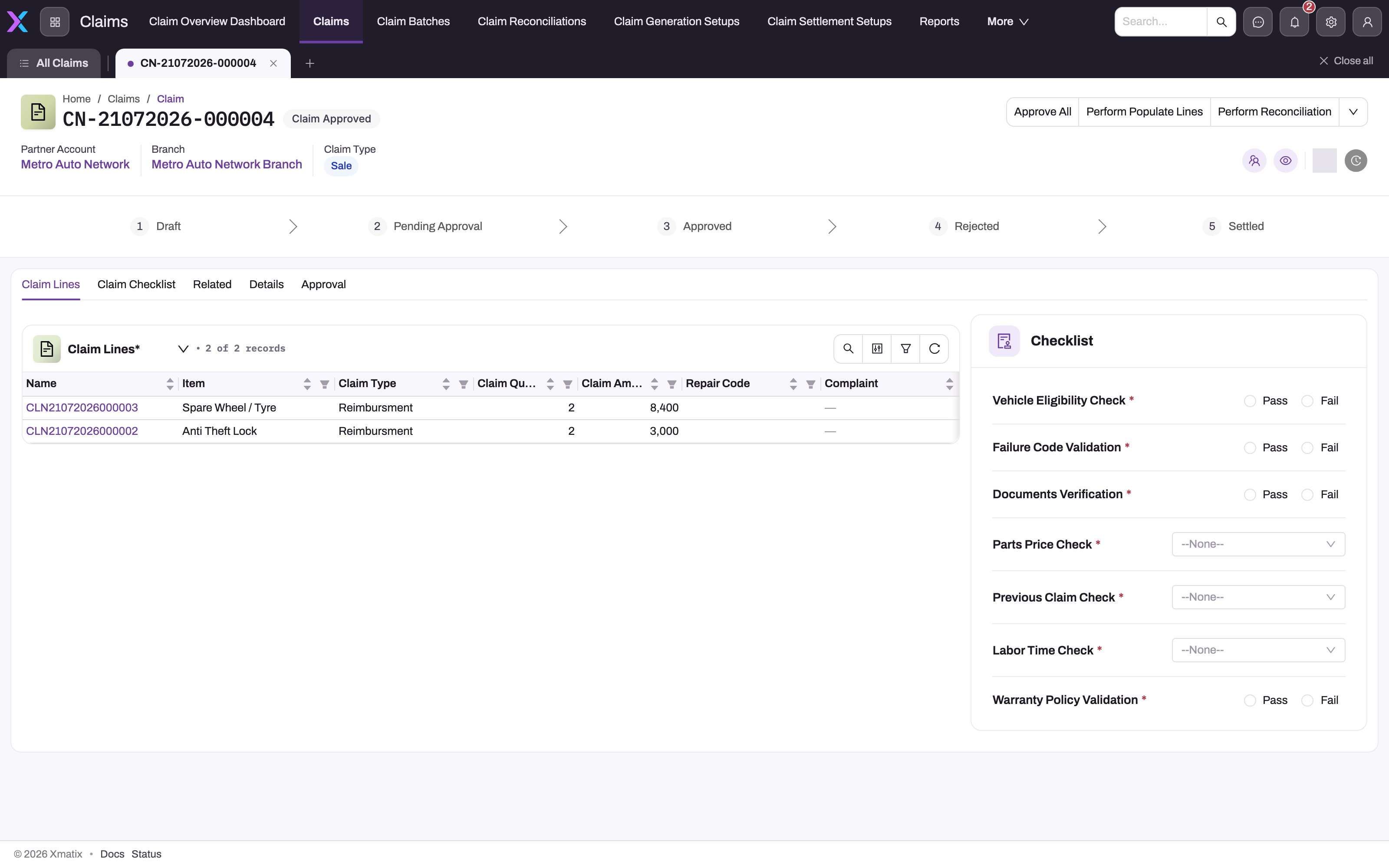Filter the Claim Type column

pos(463,384)
